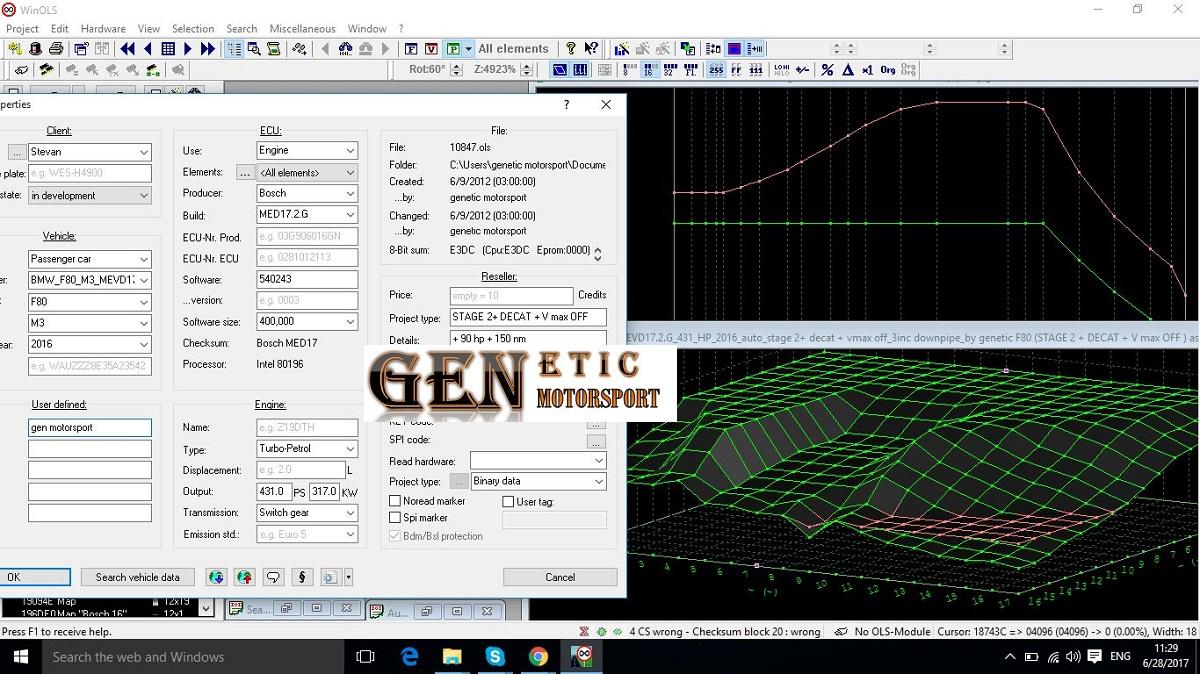This screenshot has width=1200, height=674.
Task: Click the print icon in the toolbar
Action: pos(56,49)
